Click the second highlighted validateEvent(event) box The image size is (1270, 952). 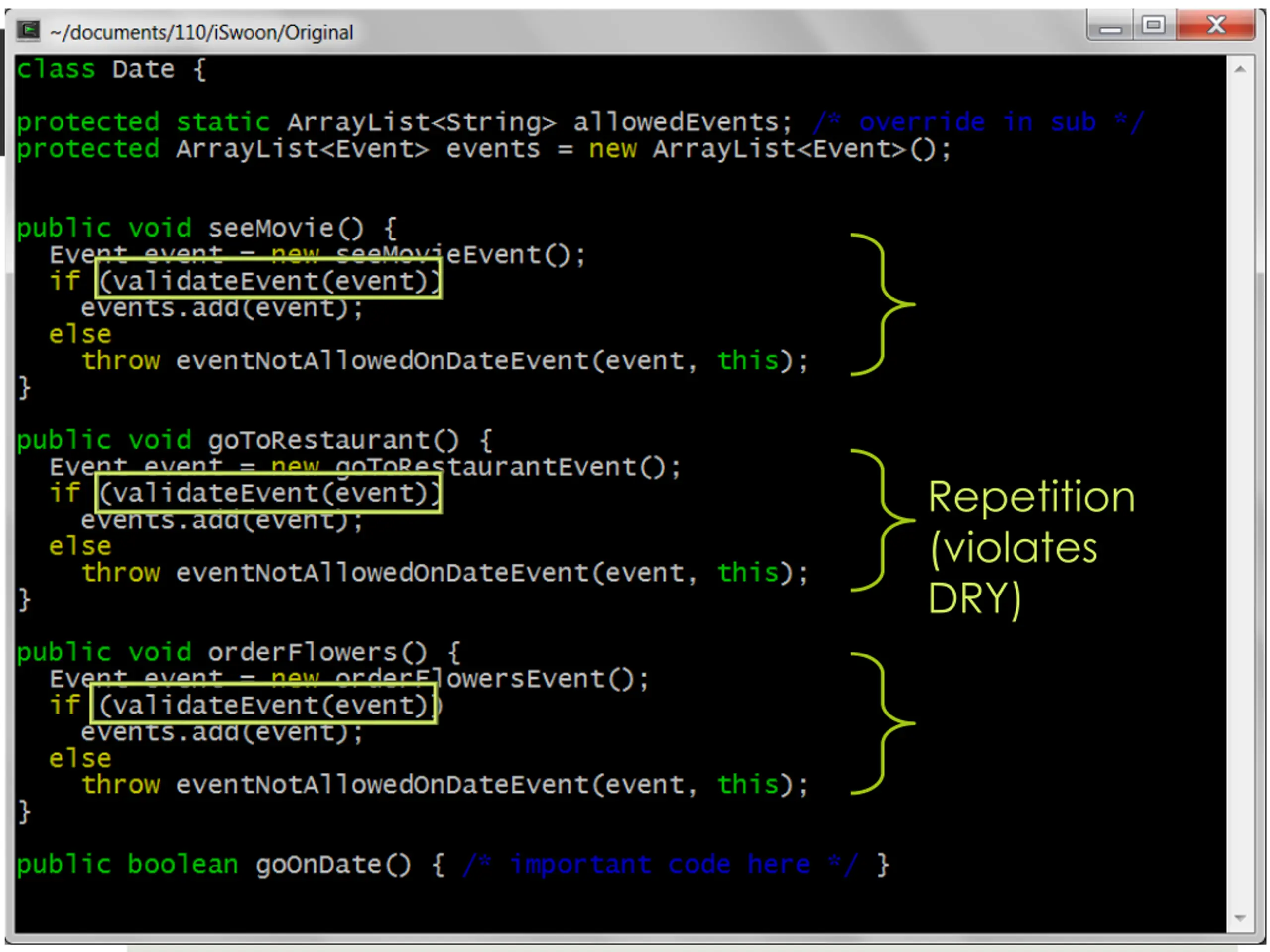(268, 492)
